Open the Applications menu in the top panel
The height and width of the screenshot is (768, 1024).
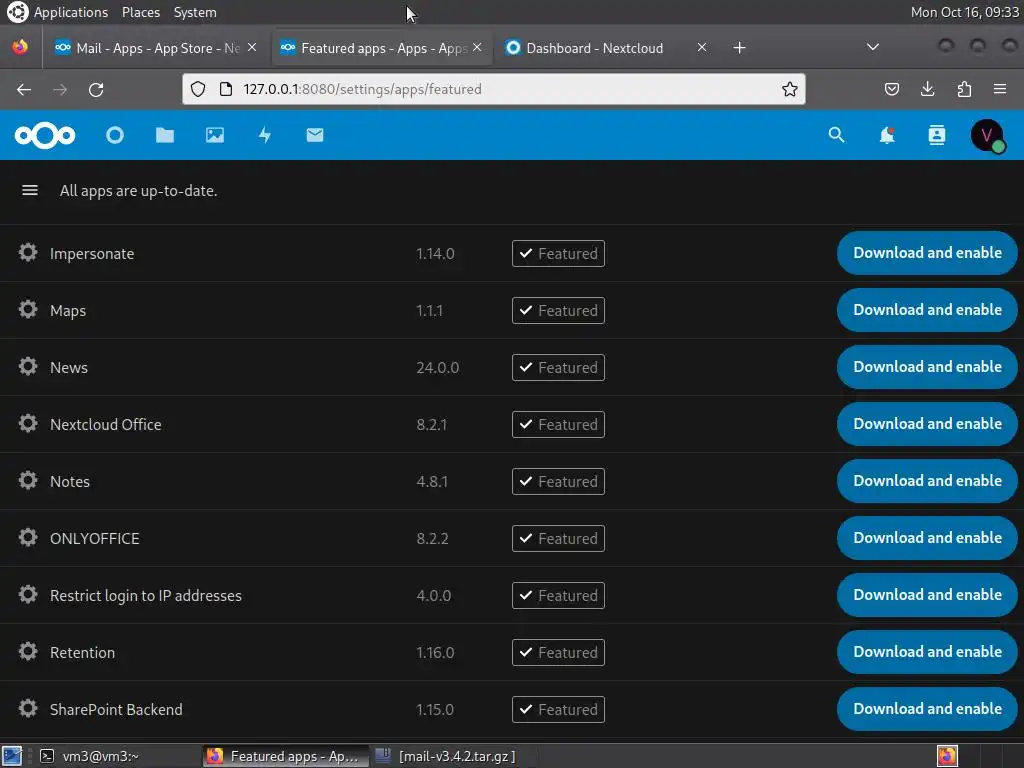71,12
